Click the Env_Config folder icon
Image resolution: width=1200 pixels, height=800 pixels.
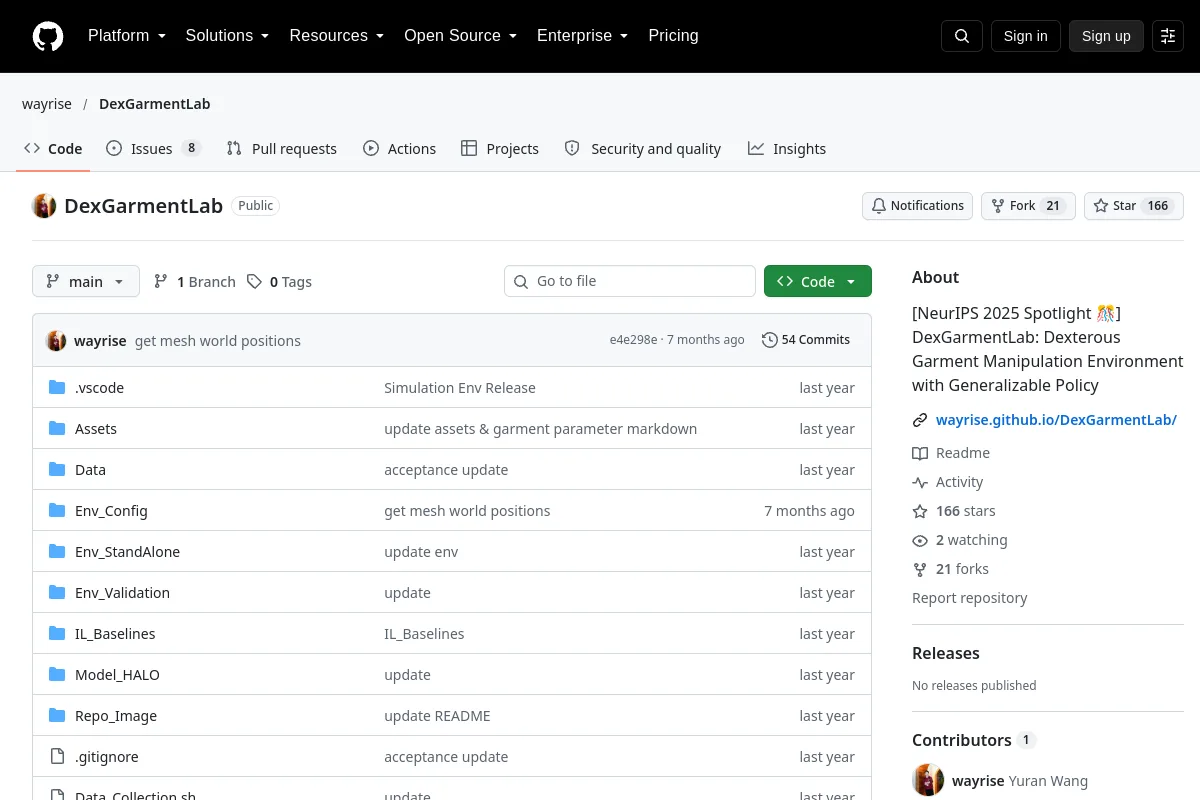(x=57, y=511)
